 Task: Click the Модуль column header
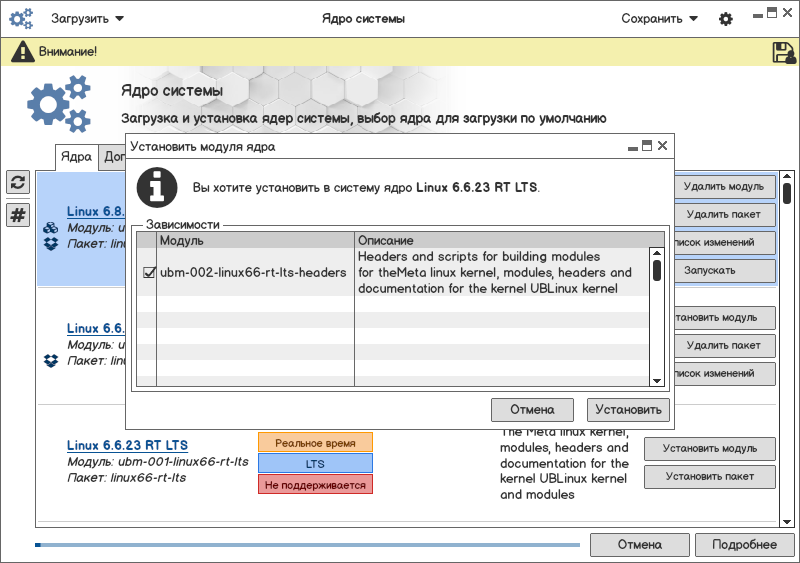[255, 240]
